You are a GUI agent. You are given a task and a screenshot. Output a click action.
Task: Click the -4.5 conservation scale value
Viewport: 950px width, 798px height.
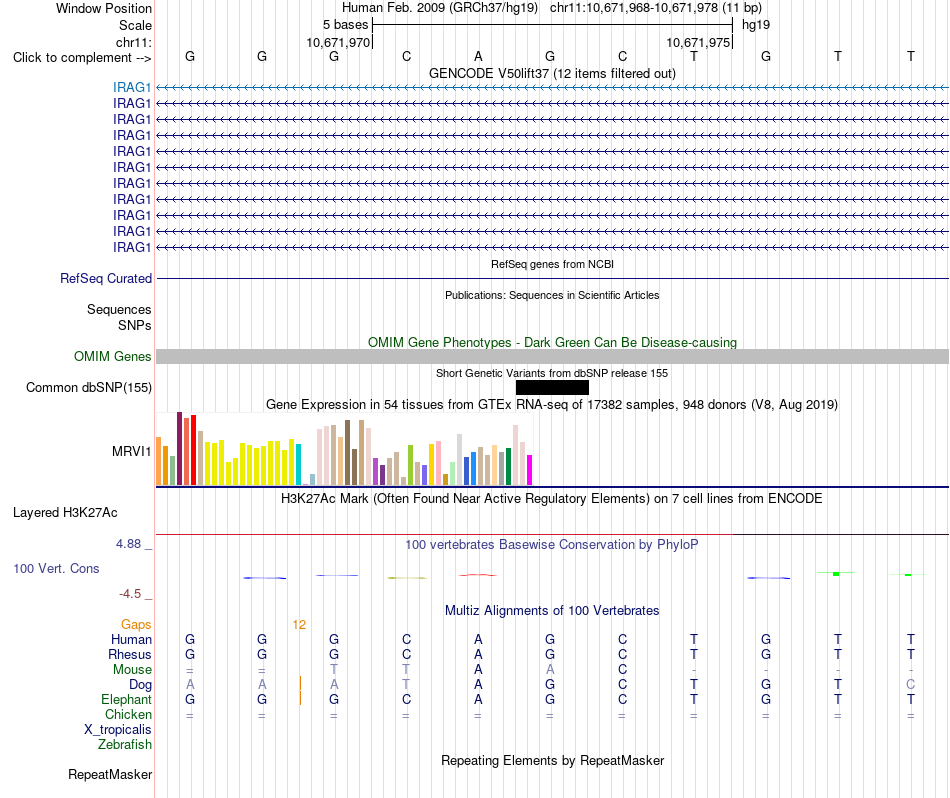click(x=130, y=594)
